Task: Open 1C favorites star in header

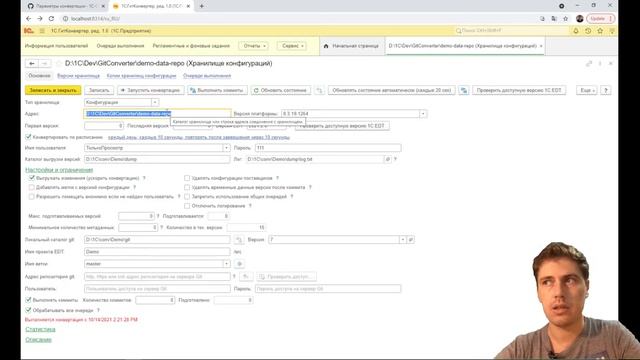Action: pos(600,31)
